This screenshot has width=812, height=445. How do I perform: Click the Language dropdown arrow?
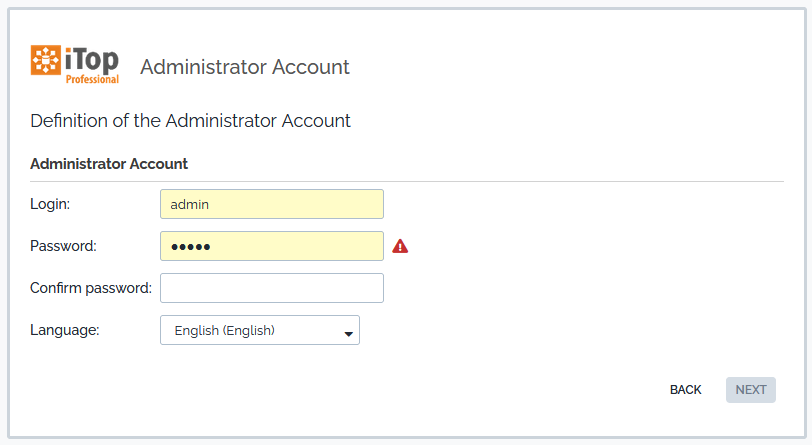pyautogui.click(x=349, y=333)
